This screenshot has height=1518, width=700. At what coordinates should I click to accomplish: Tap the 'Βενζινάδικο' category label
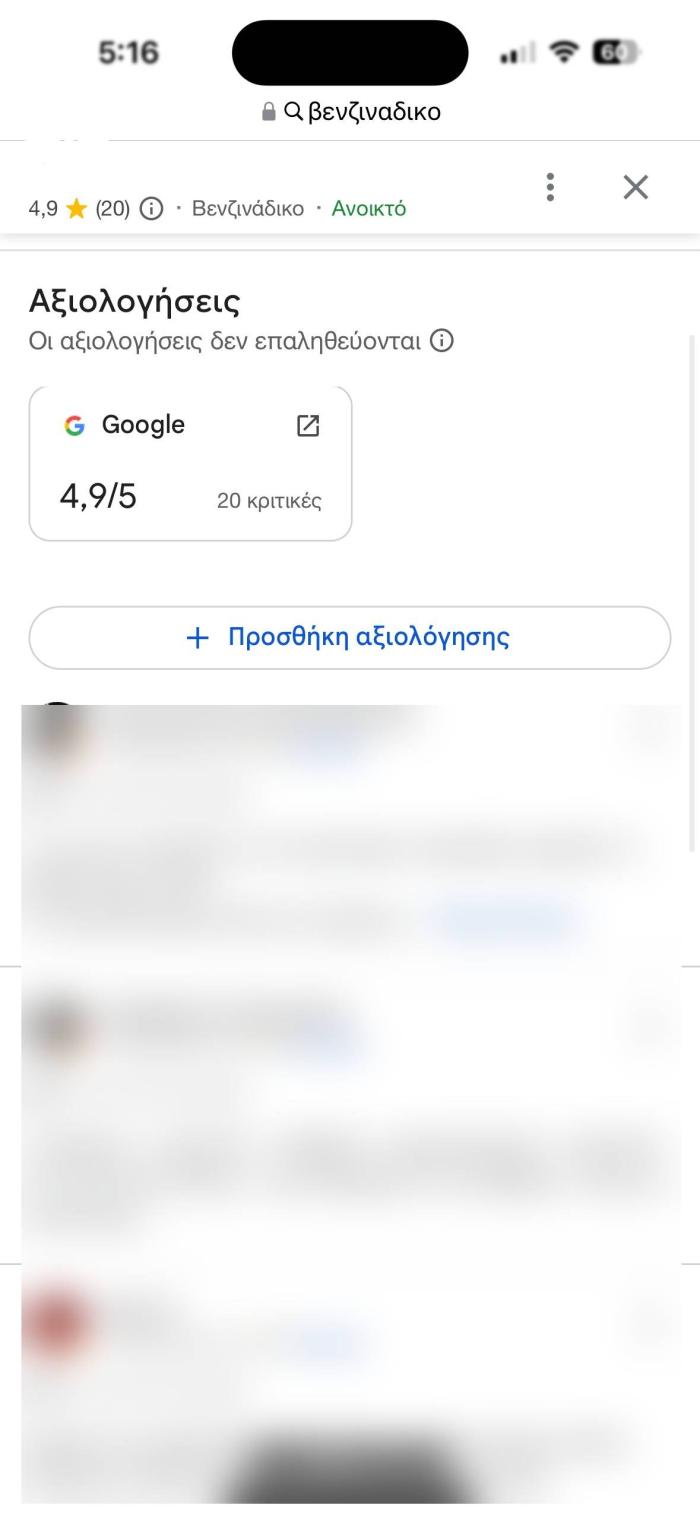pos(247,209)
